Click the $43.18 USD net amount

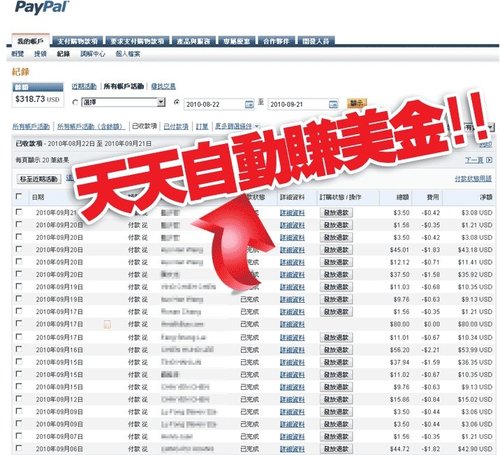(x=475, y=250)
